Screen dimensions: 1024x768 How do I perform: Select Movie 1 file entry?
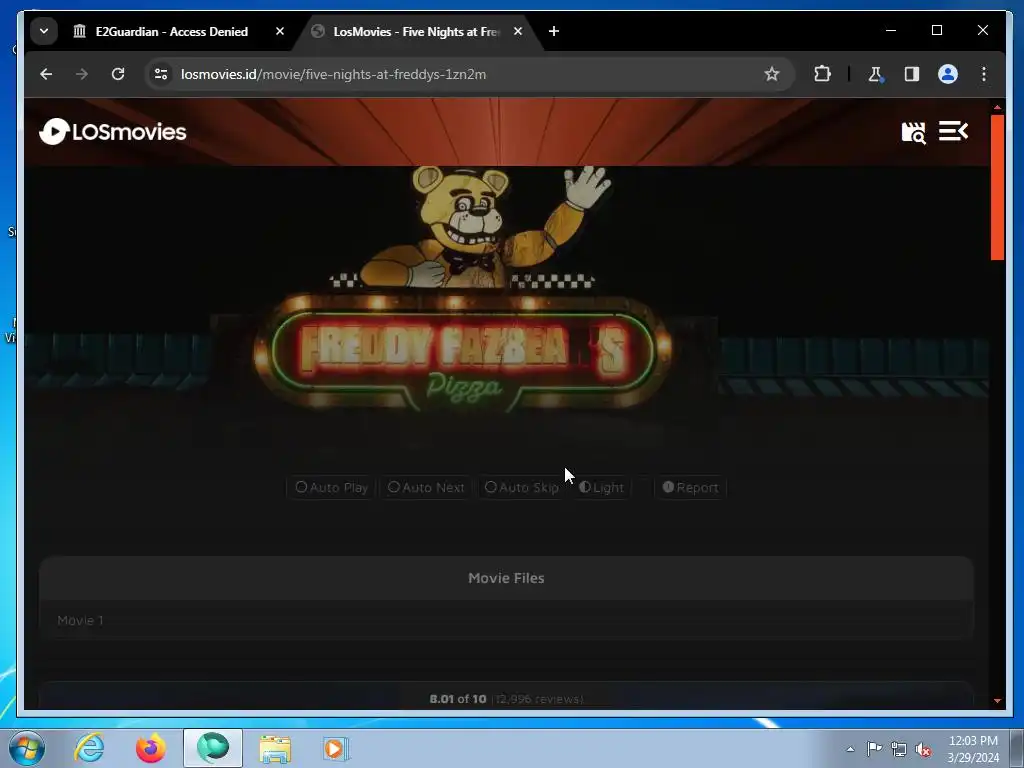(x=506, y=620)
